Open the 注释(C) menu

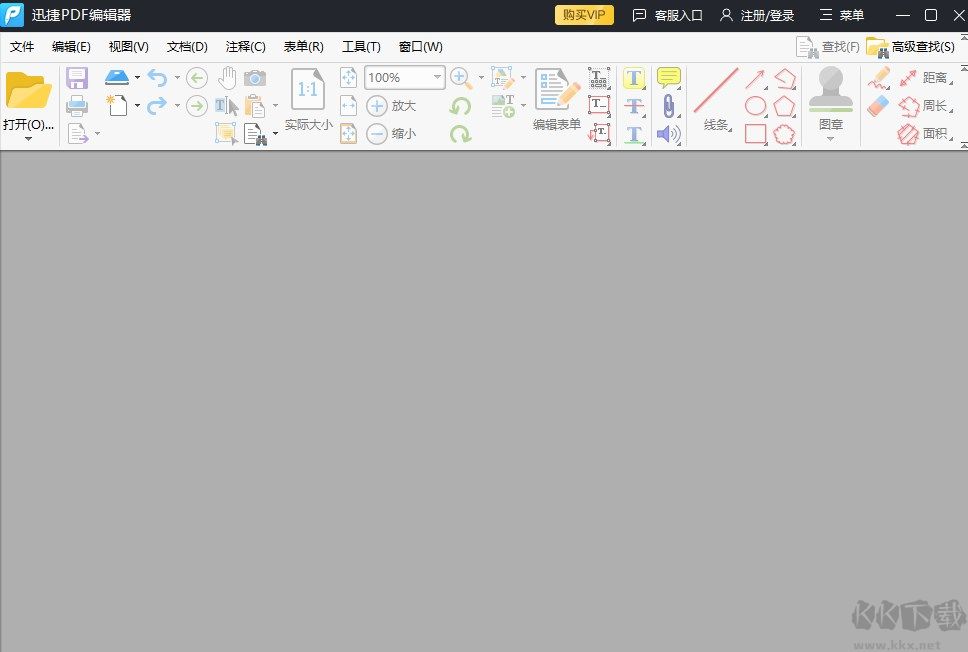(246, 46)
